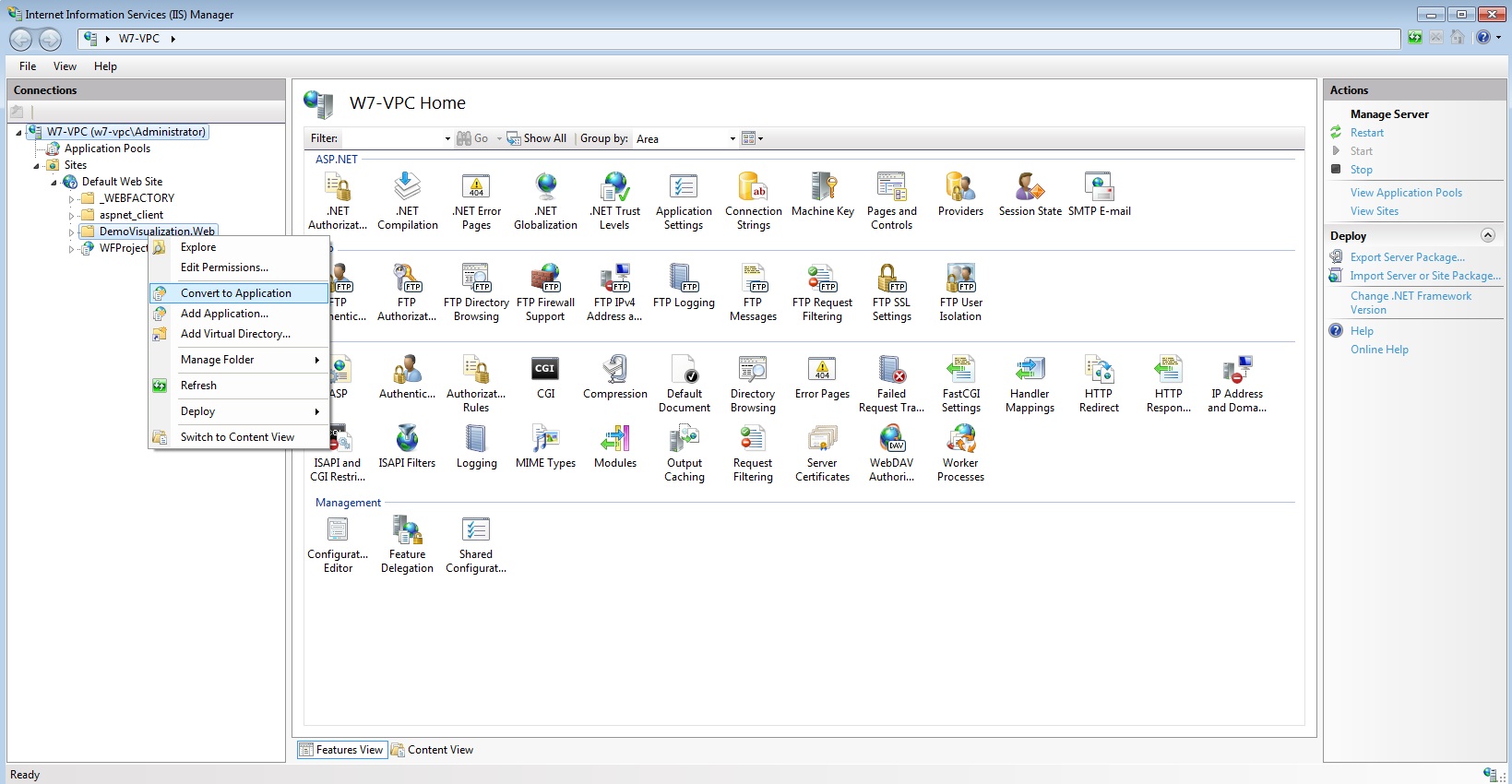Open the File menu
Image resolution: width=1512 pixels, height=784 pixels.
(x=28, y=66)
